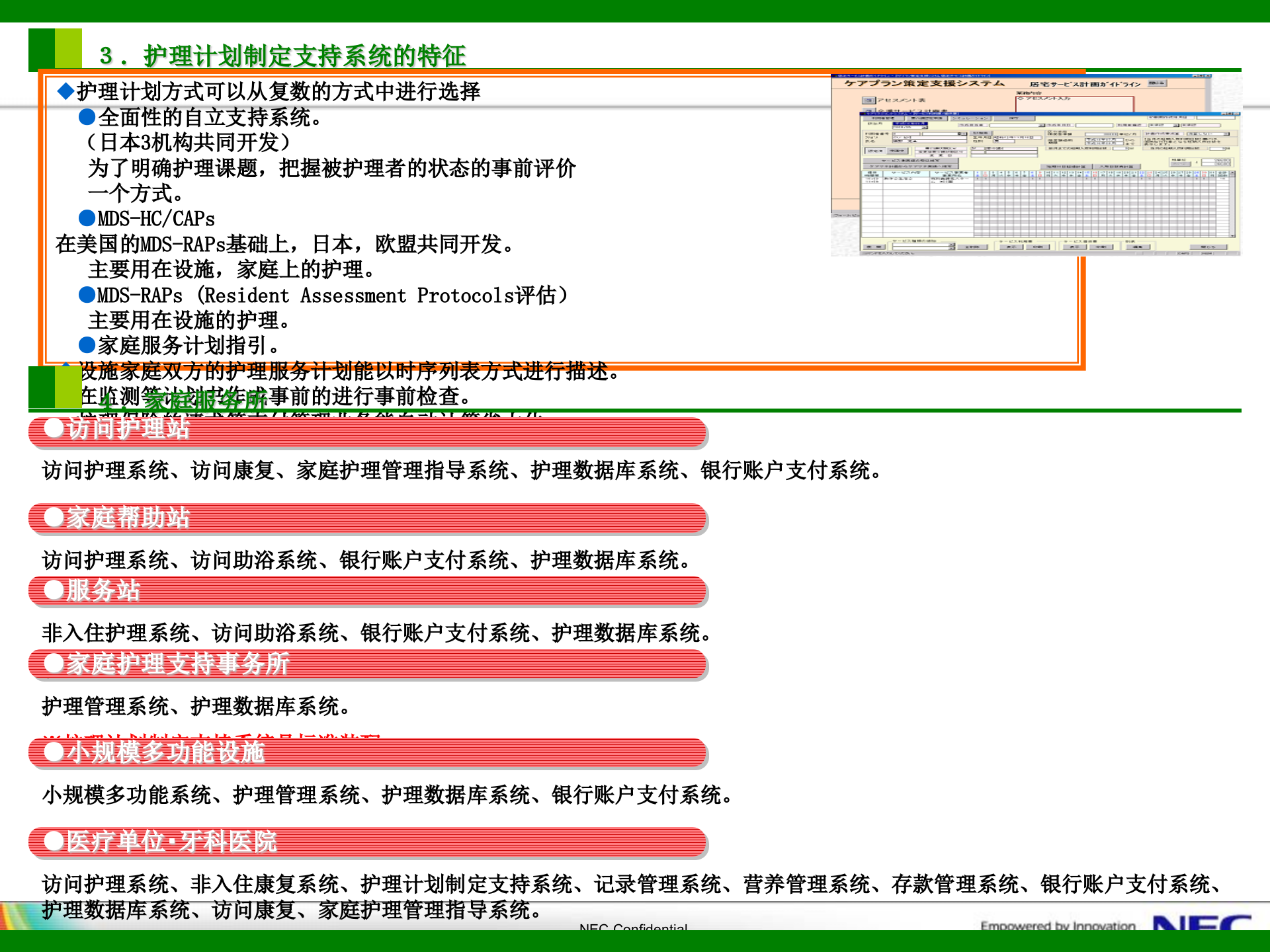The height and width of the screenshot is (952, 1270).
Task: Toggle the 申請中 option button
Action: coord(896,151)
